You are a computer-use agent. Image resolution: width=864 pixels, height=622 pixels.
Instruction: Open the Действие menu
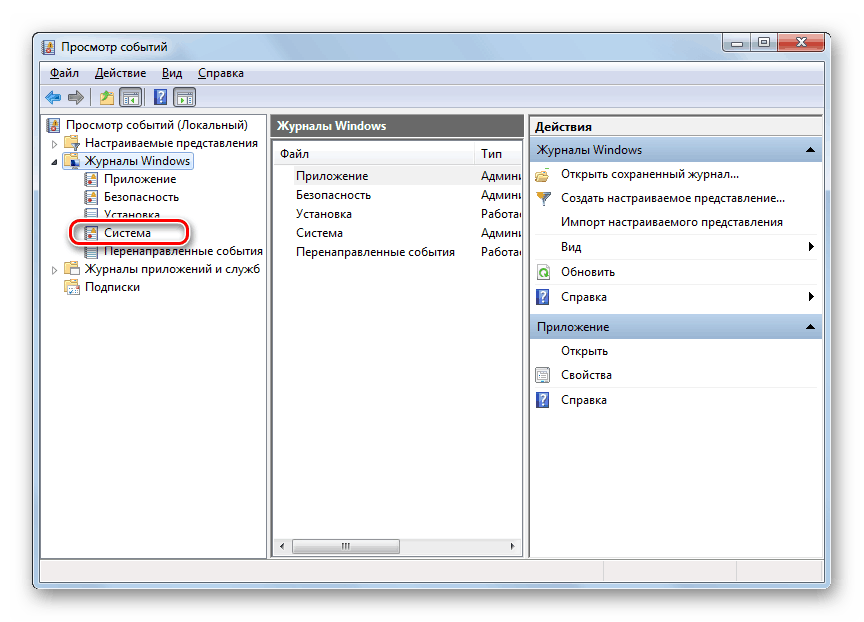[121, 73]
